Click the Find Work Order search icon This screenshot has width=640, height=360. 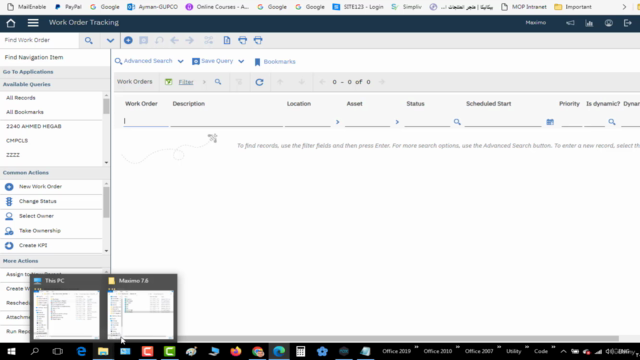[x=89, y=40]
